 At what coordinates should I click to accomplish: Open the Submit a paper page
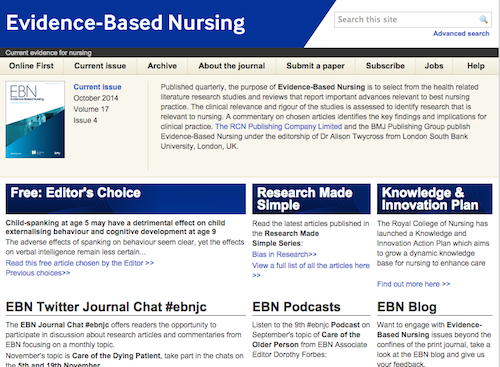tap(315, 66)
